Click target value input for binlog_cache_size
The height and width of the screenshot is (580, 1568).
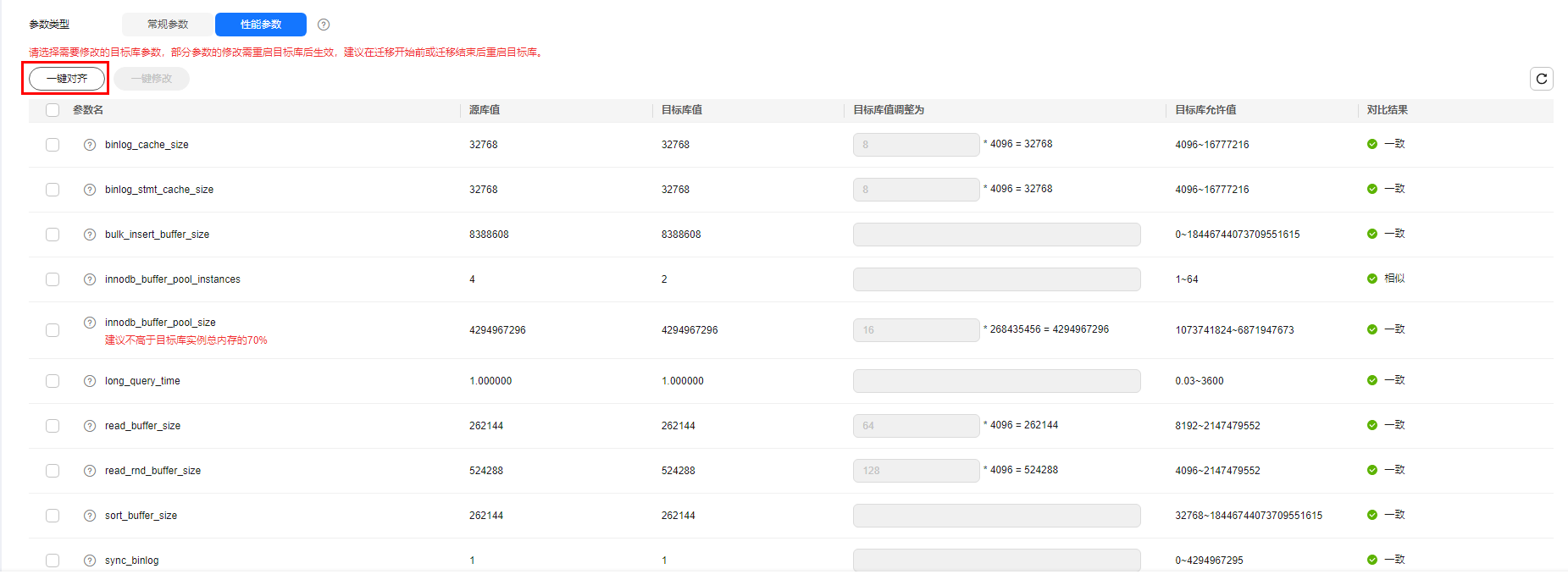click(916, 145)
